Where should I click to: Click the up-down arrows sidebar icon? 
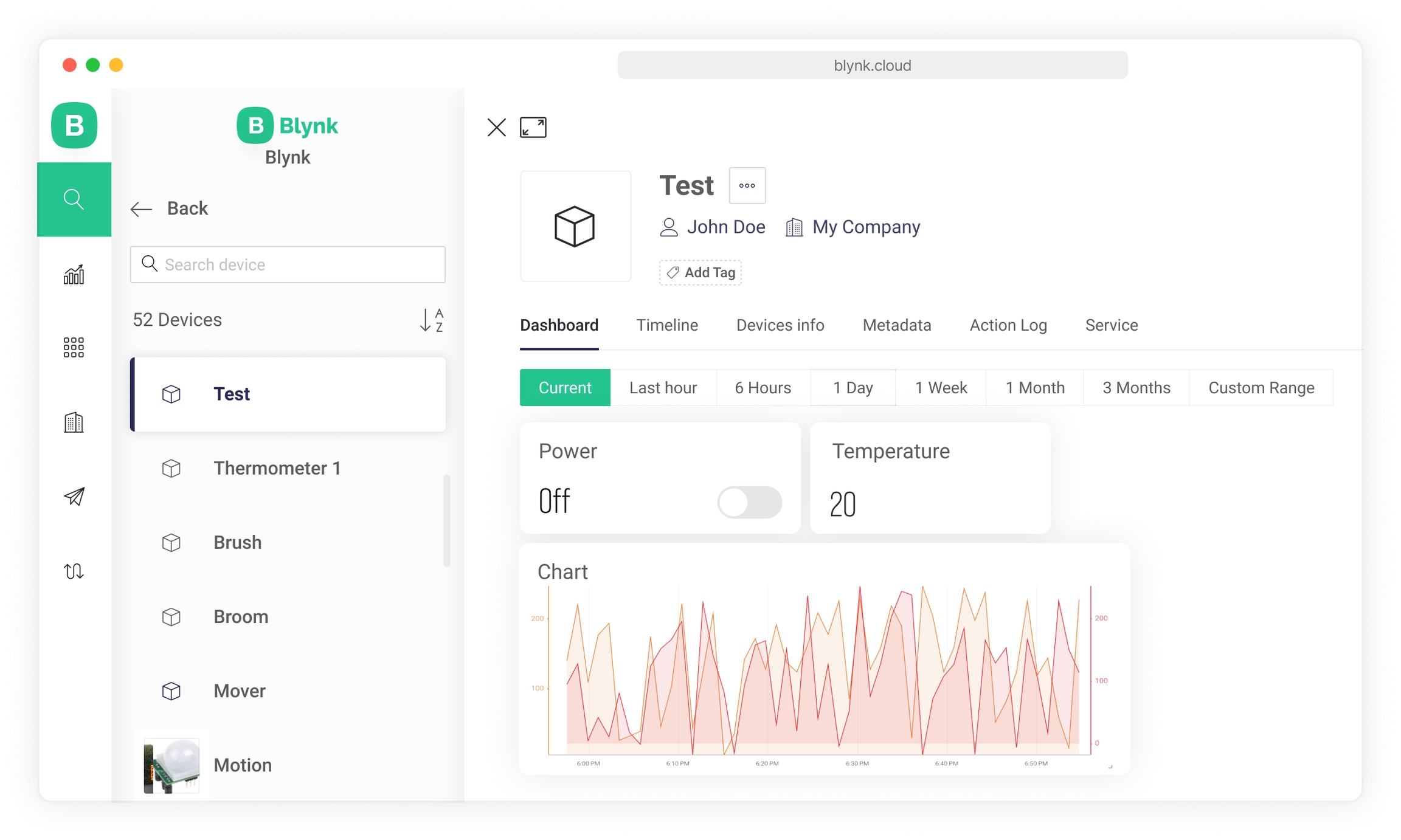pos(74,571)
